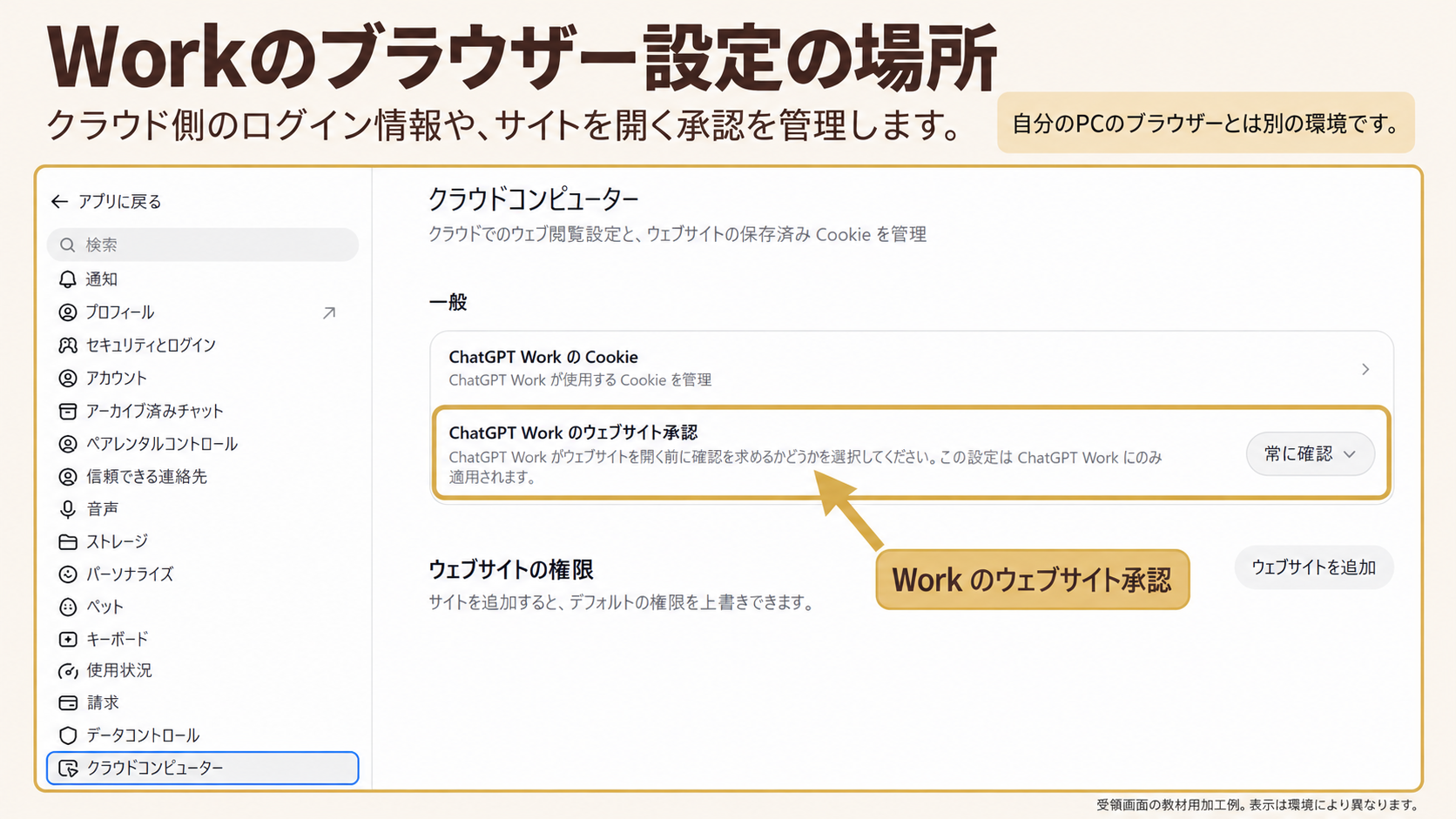Click the account icon beside アカウント
Viewport: 1456px width, 819px height.
[x=68, y=379]
